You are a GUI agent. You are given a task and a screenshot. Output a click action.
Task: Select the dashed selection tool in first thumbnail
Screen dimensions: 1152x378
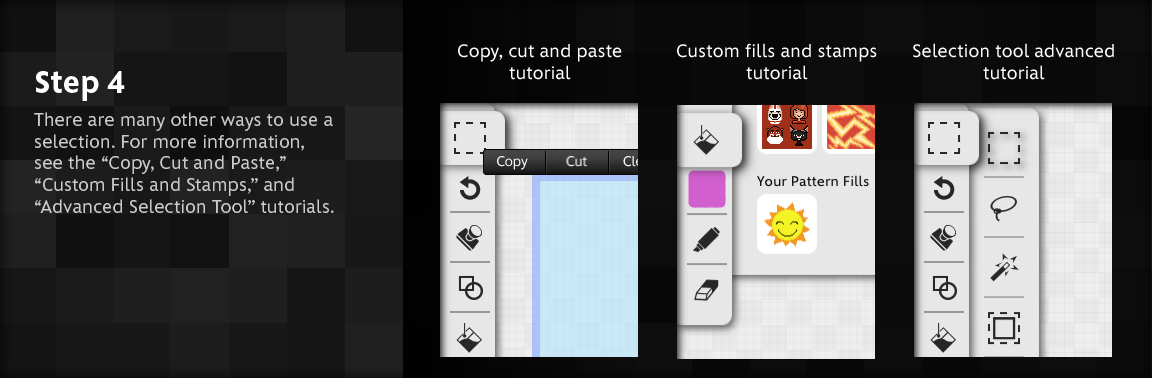coord(469,138)
